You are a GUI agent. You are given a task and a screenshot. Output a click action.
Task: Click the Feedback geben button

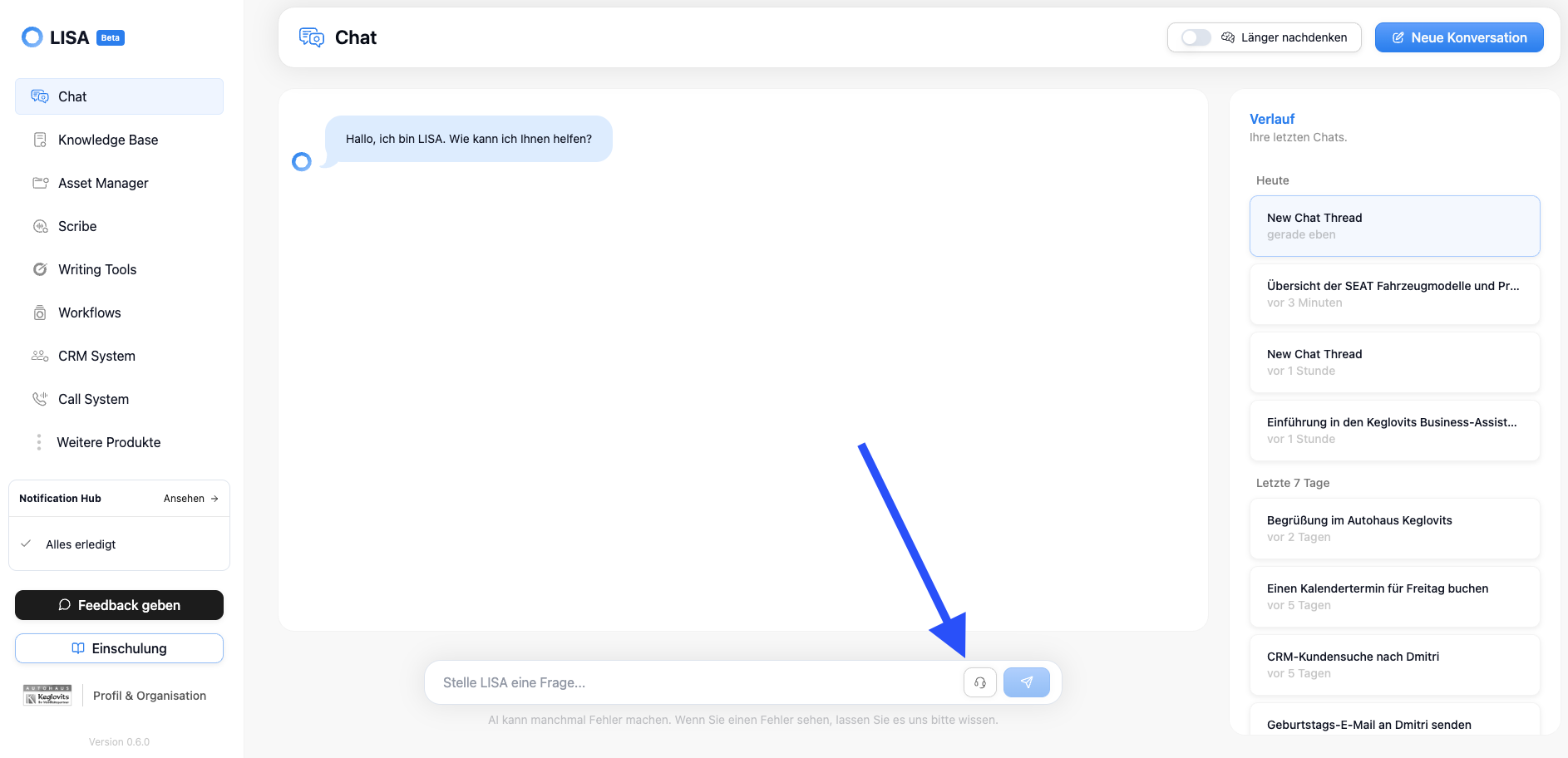119,605
